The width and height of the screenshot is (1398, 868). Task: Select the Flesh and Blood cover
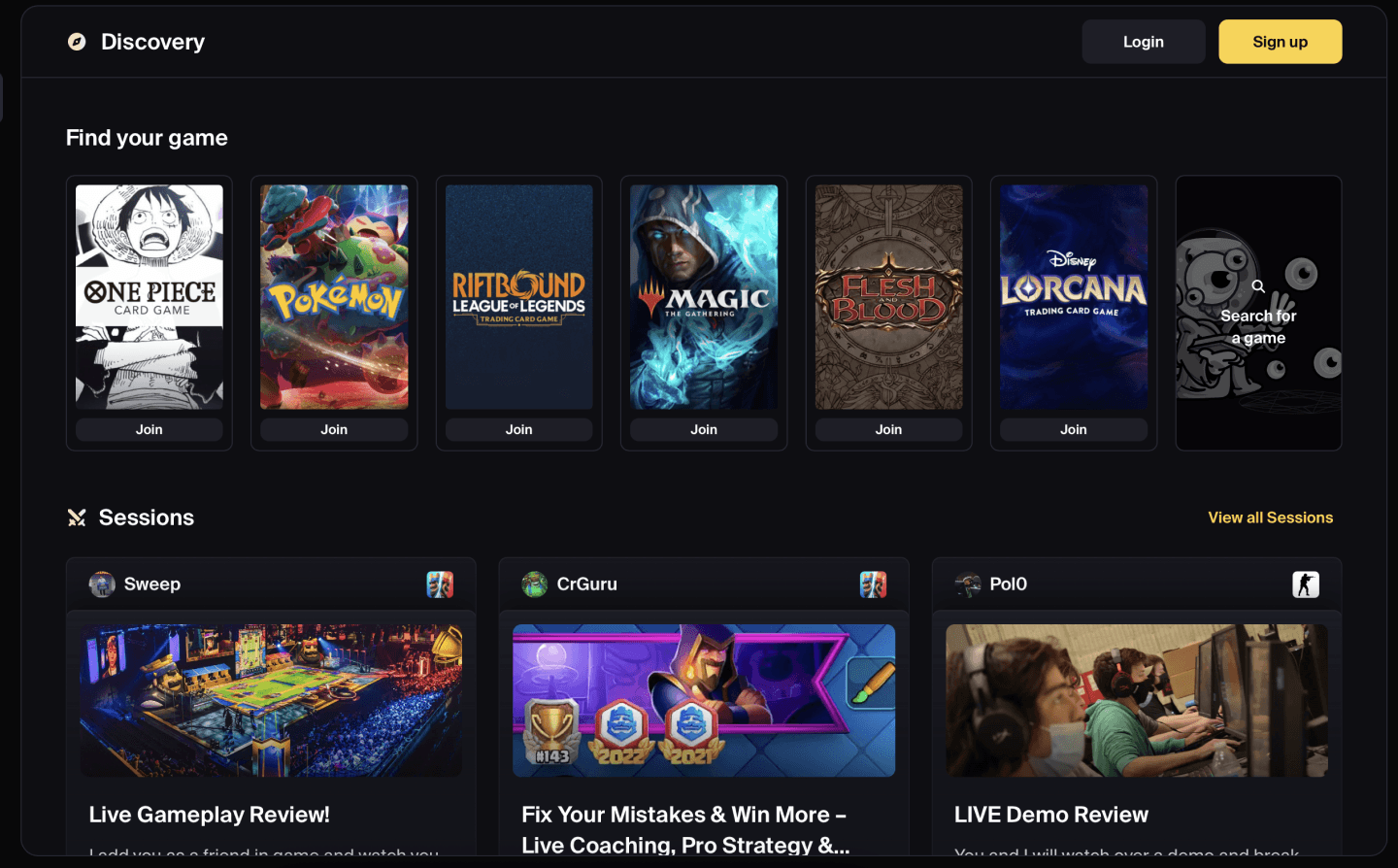(889, 297)
